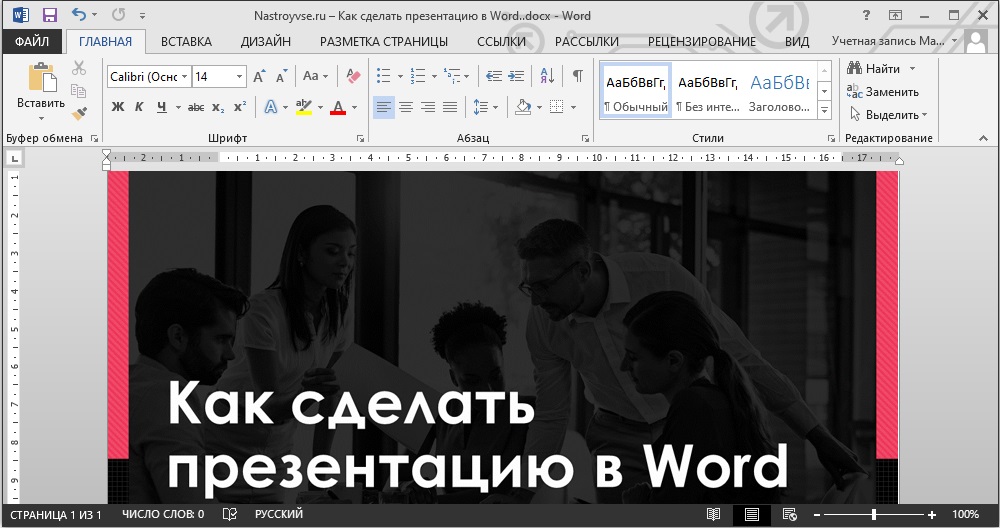Click the zoom slider handle
Screen dimensions: 1000x528
874,515
